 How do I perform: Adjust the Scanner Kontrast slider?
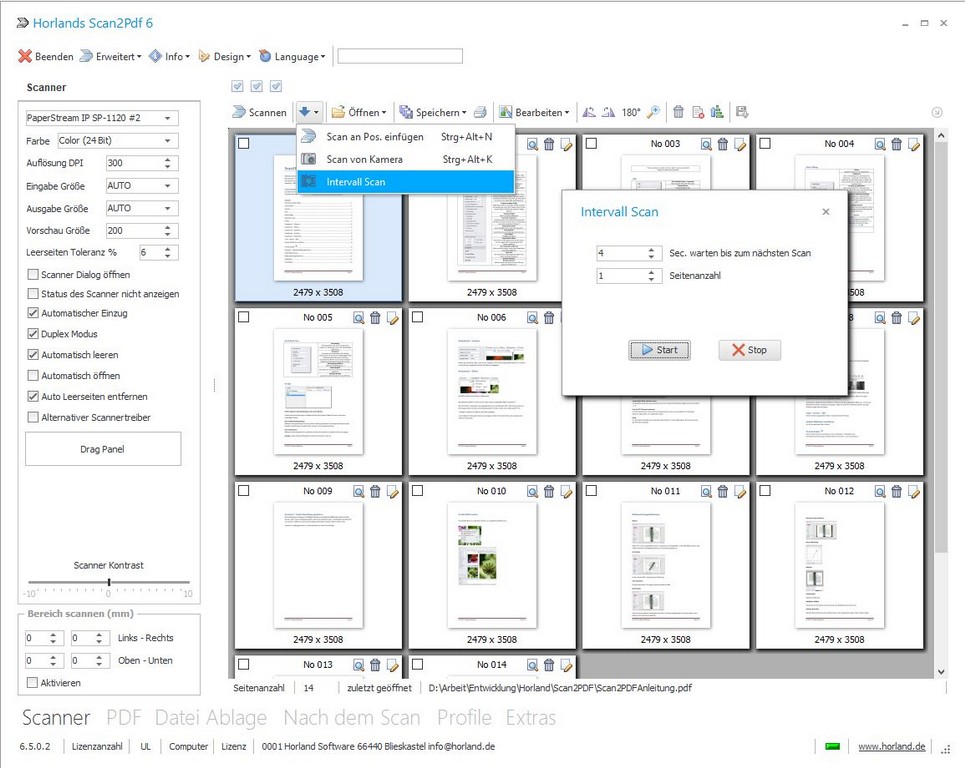109,582
